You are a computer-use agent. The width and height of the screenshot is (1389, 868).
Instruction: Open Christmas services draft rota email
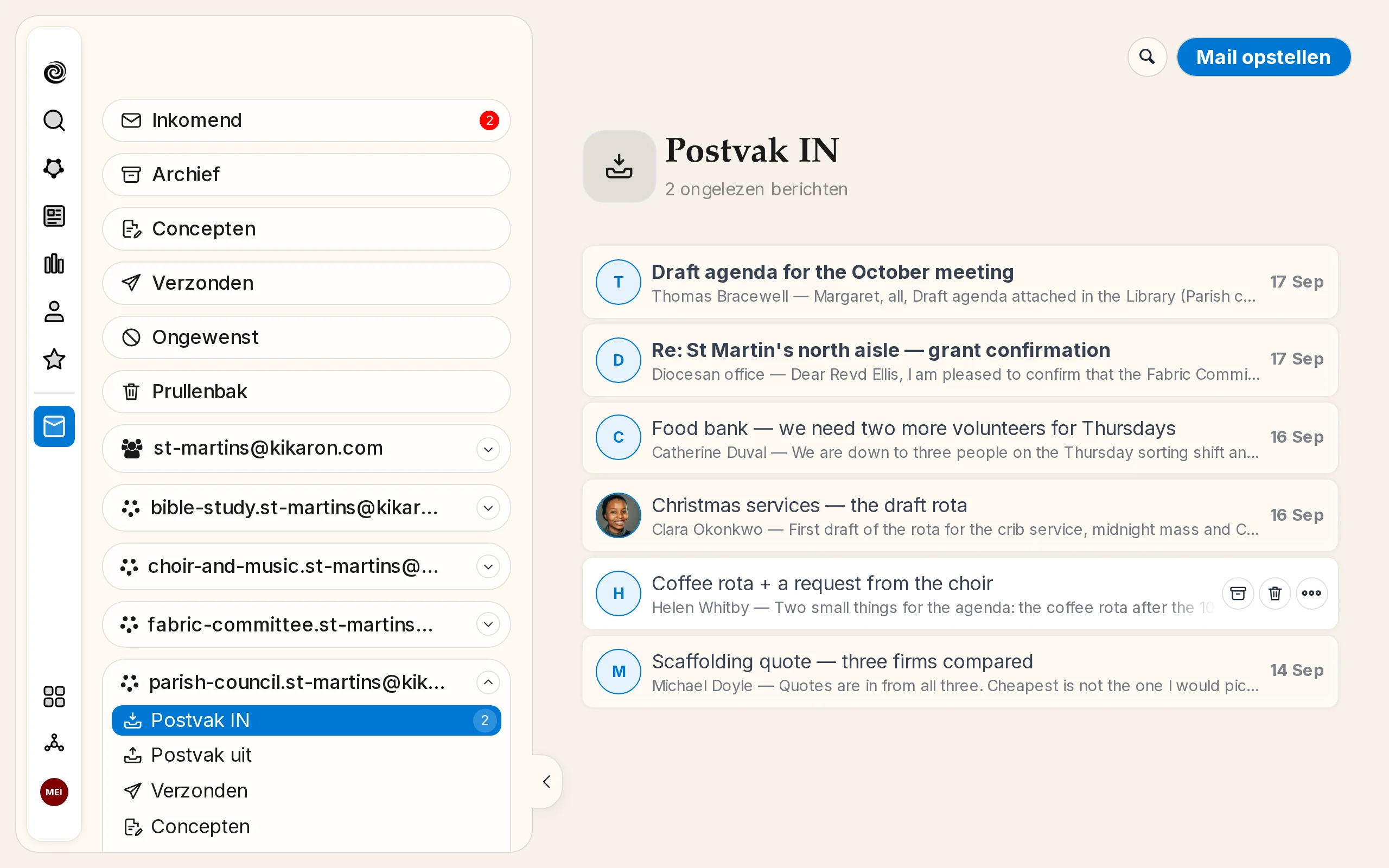pos(960,515)
